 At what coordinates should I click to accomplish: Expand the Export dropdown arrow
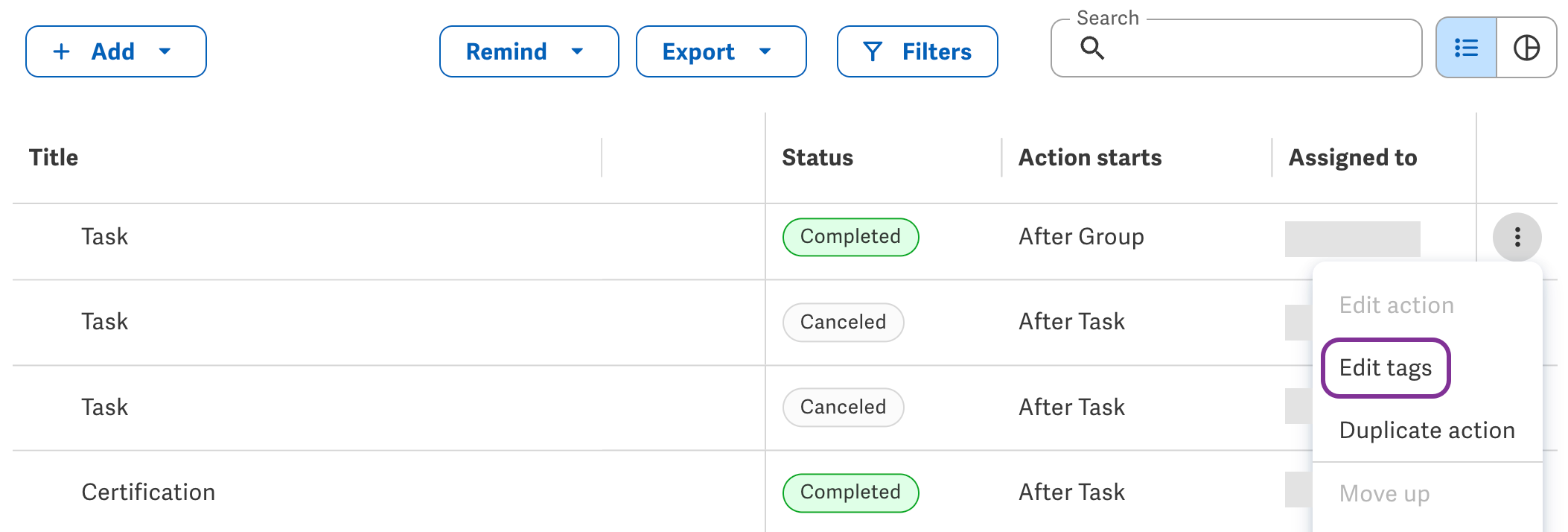coord(765,51)
